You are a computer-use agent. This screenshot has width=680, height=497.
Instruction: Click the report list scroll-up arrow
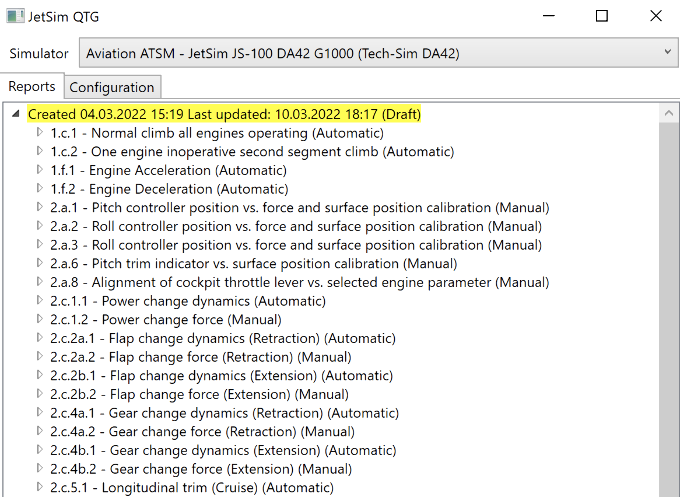point(669,113)
